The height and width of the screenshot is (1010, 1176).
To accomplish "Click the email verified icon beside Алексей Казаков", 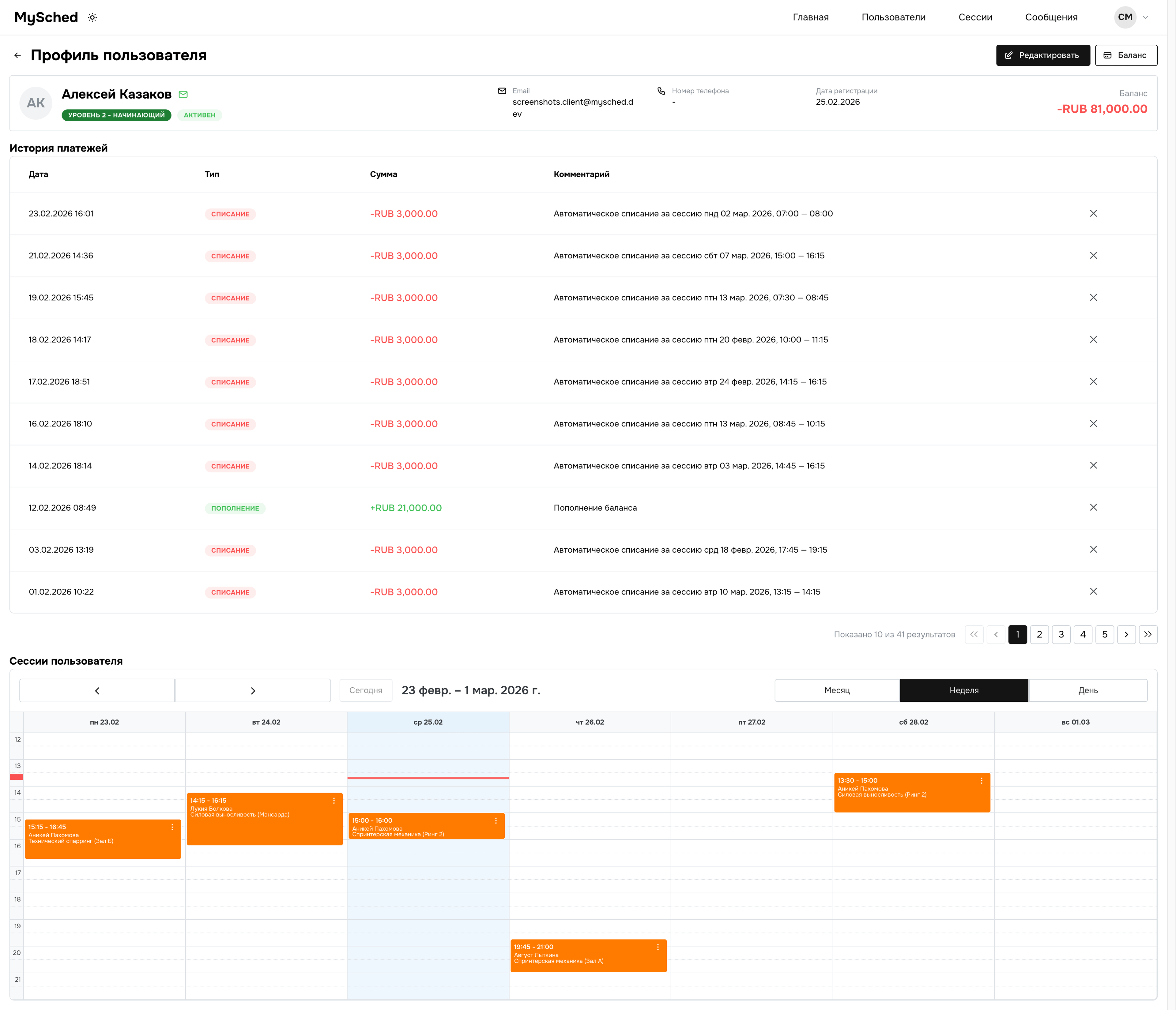I will pos(183,95).
